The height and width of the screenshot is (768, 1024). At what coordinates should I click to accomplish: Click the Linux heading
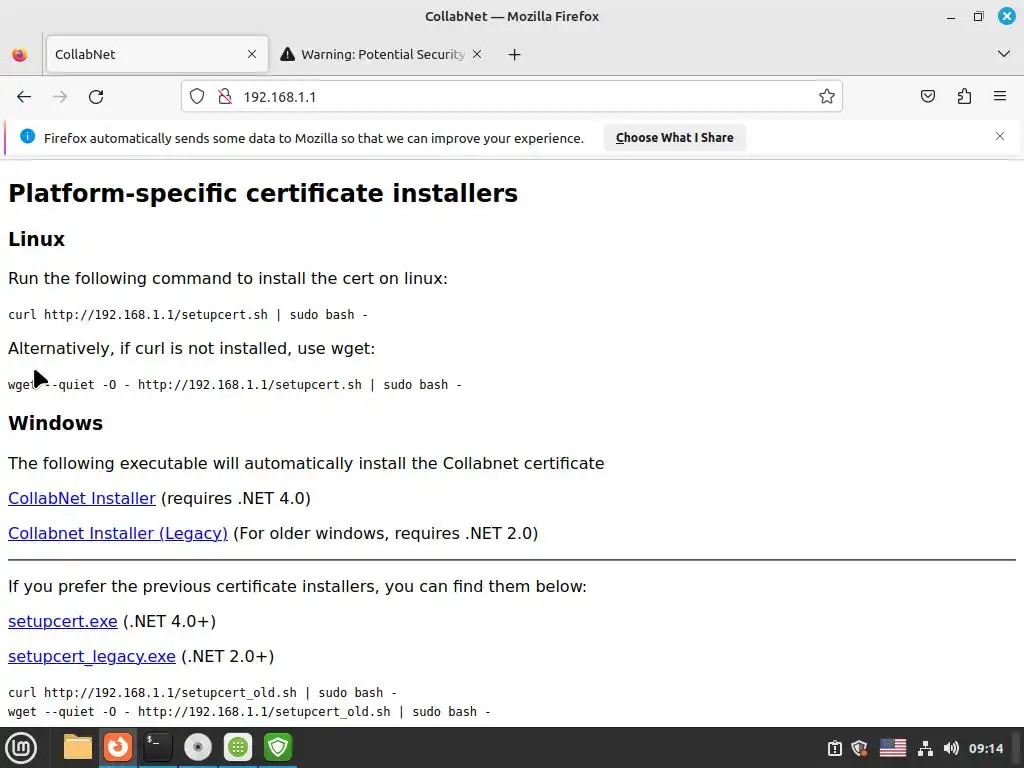(x=37, y=239)
